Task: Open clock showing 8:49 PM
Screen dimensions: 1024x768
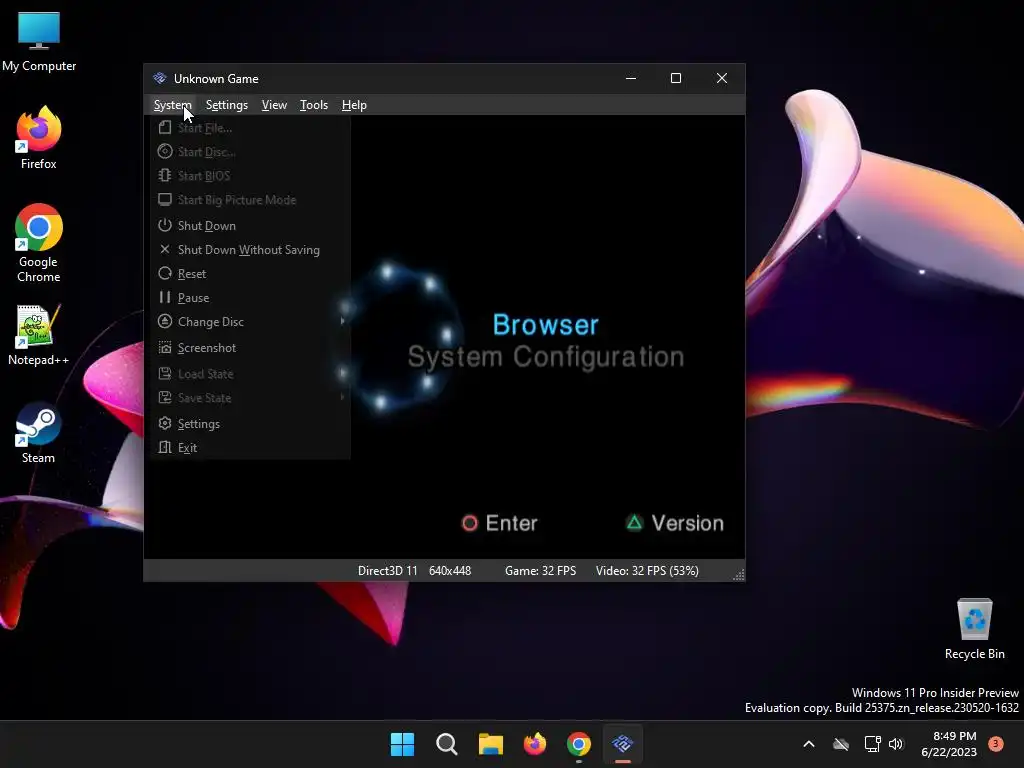Action: click(949, 744)
